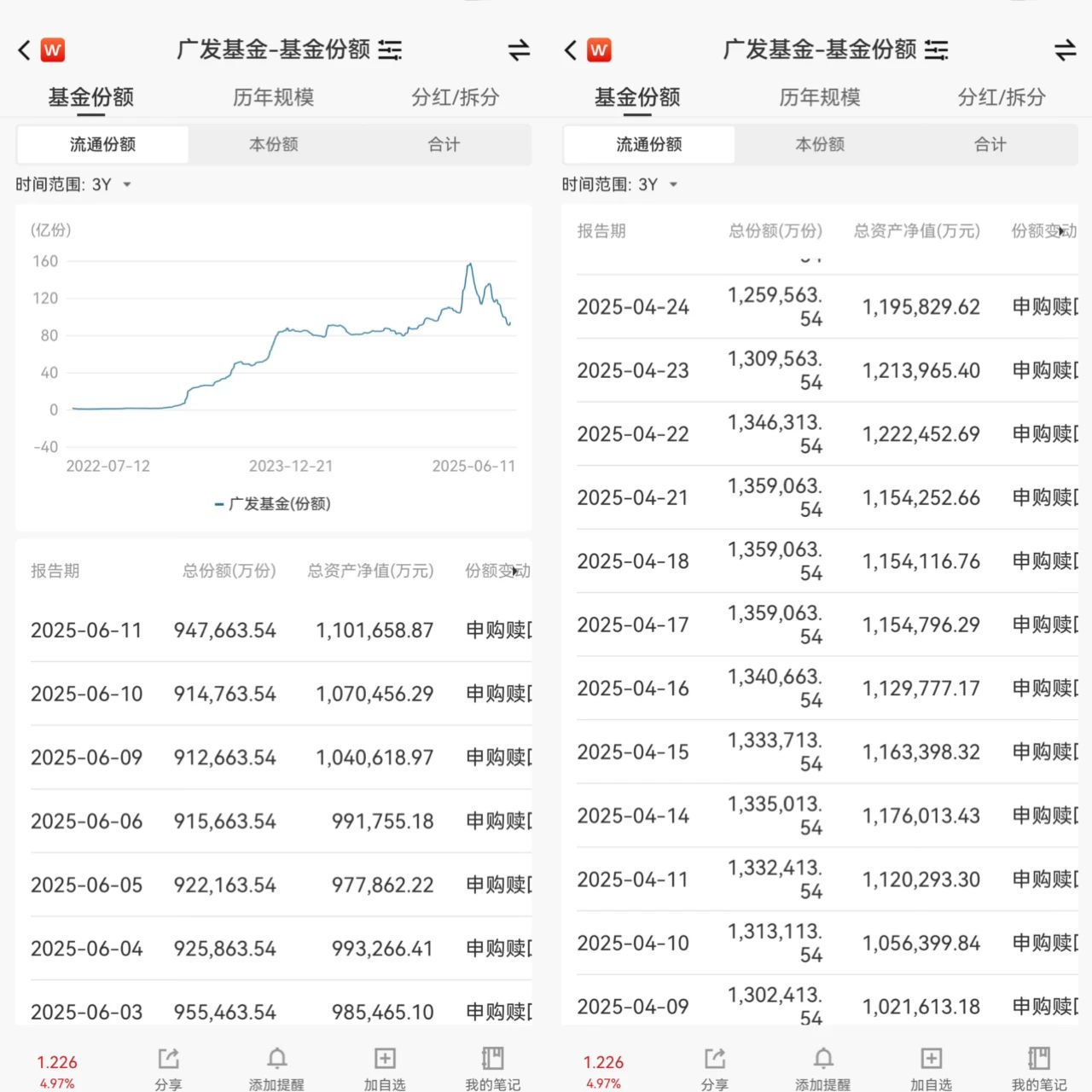This screenshot has width=1092, height=1092.
Task: Tap the 加自选 plus icon, left panel
Action: [x=385, y=1059]
